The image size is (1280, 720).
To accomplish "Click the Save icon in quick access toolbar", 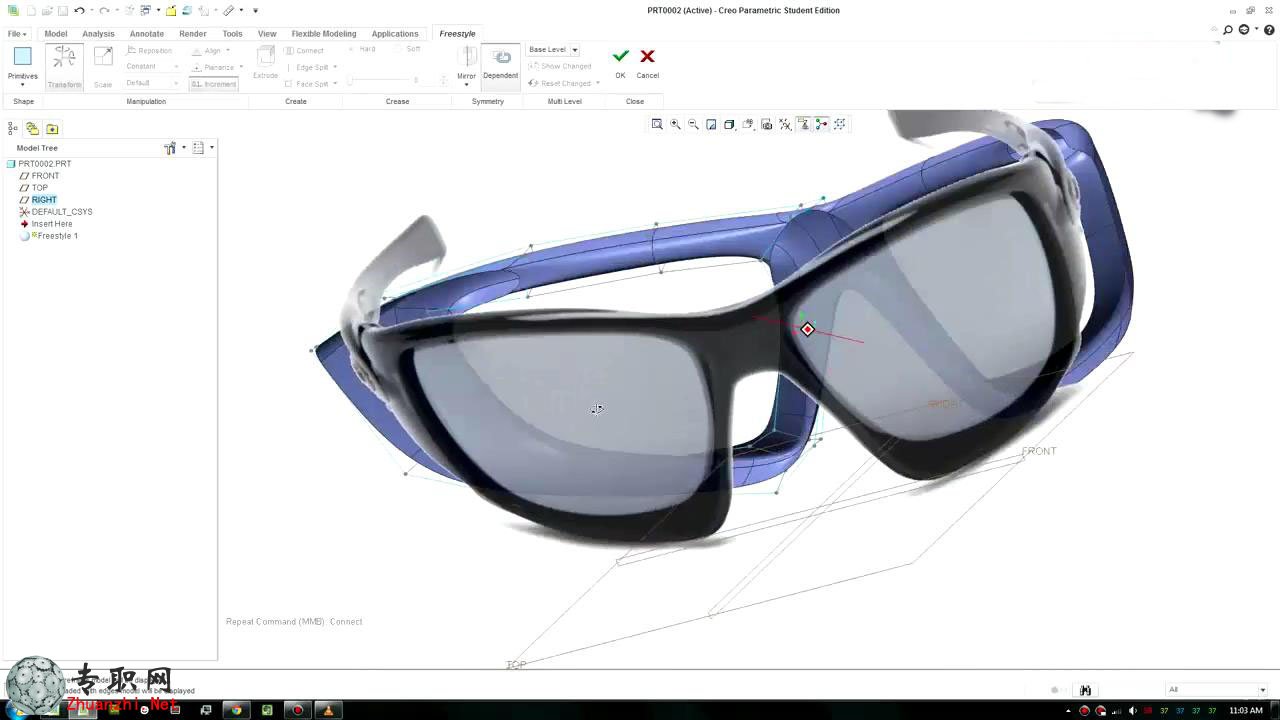I will click(61, 10).
